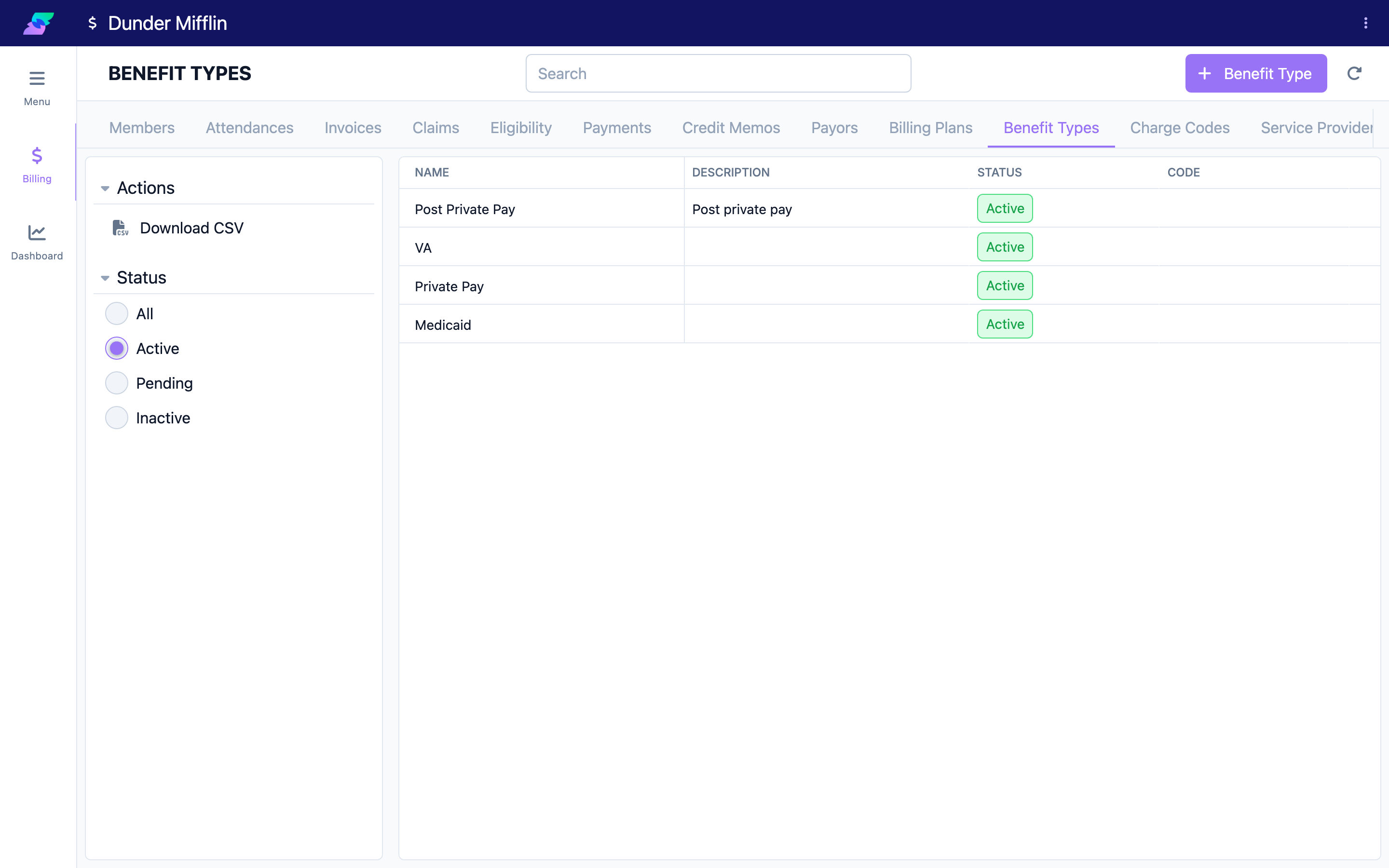
Task: Open the Service Provider tab
Action: 1316,127
